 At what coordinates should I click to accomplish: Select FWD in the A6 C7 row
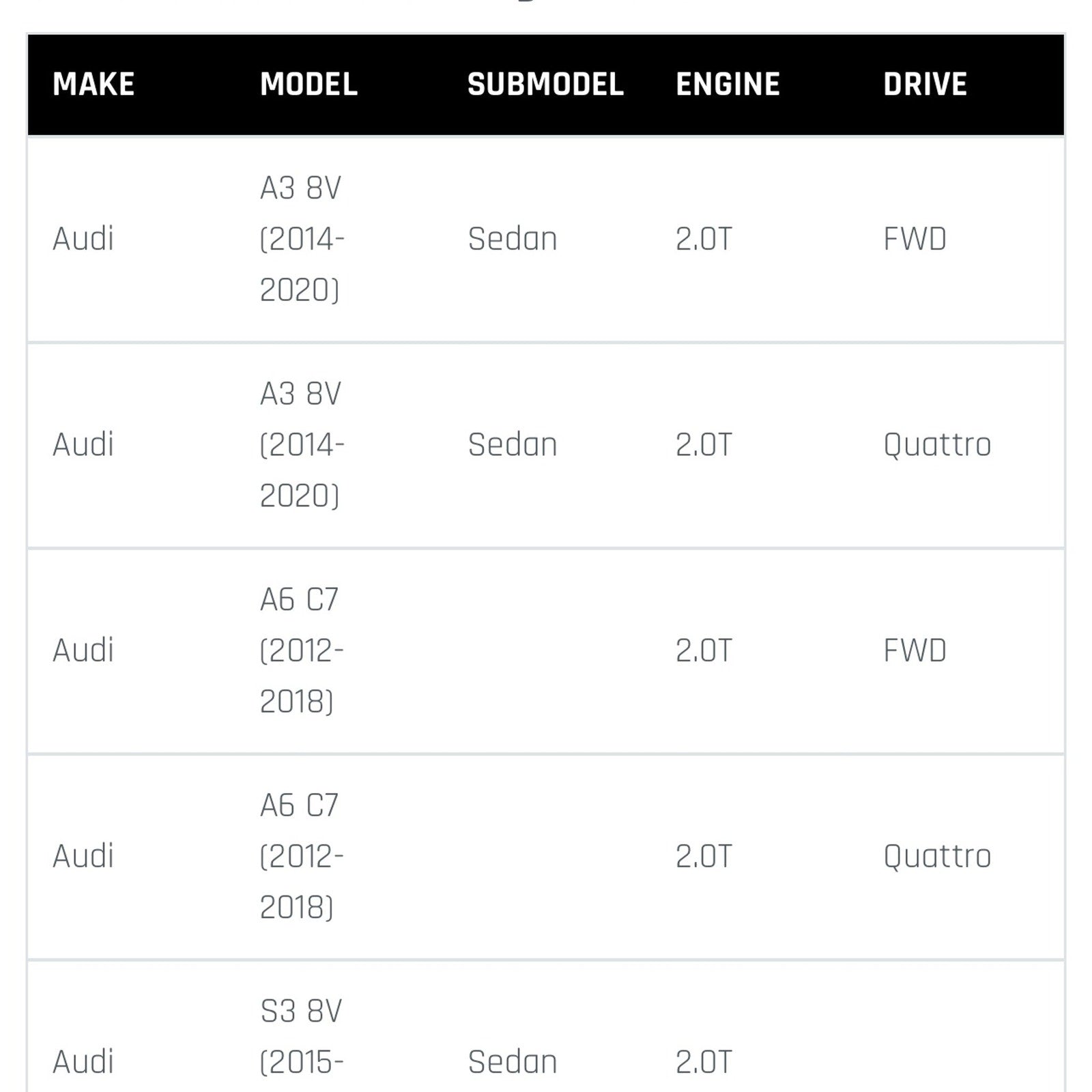[x=915, y=650]
